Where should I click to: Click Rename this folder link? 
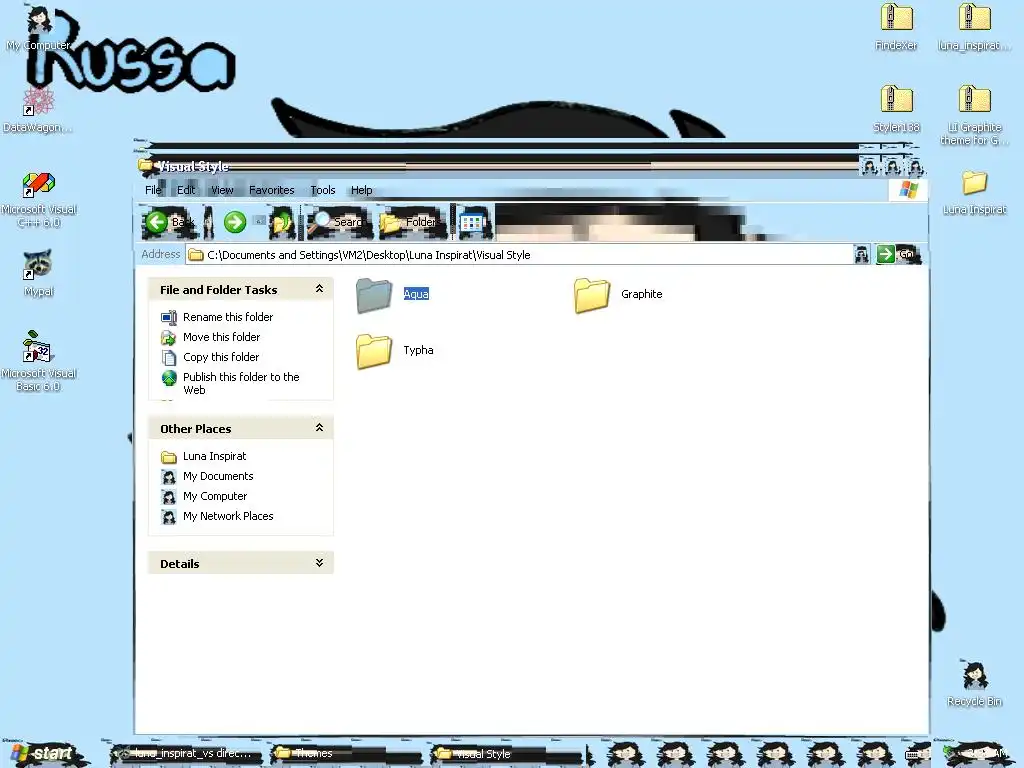point(228,317)
